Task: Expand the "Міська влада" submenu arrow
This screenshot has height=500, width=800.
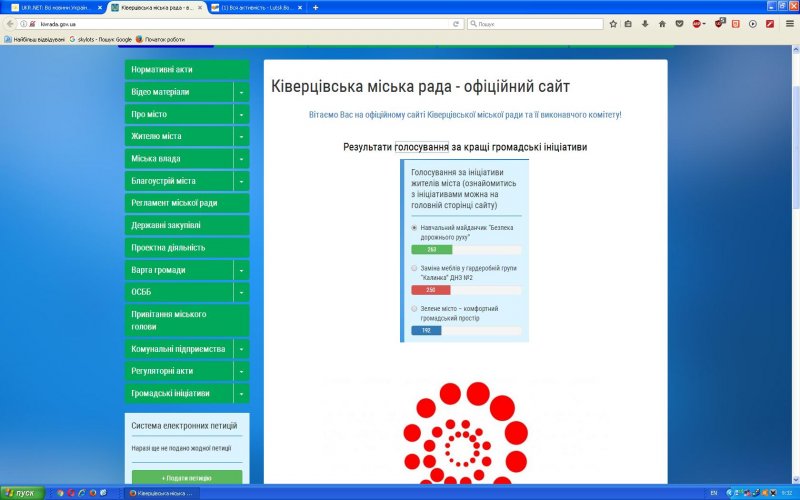Action: [241, 159]
